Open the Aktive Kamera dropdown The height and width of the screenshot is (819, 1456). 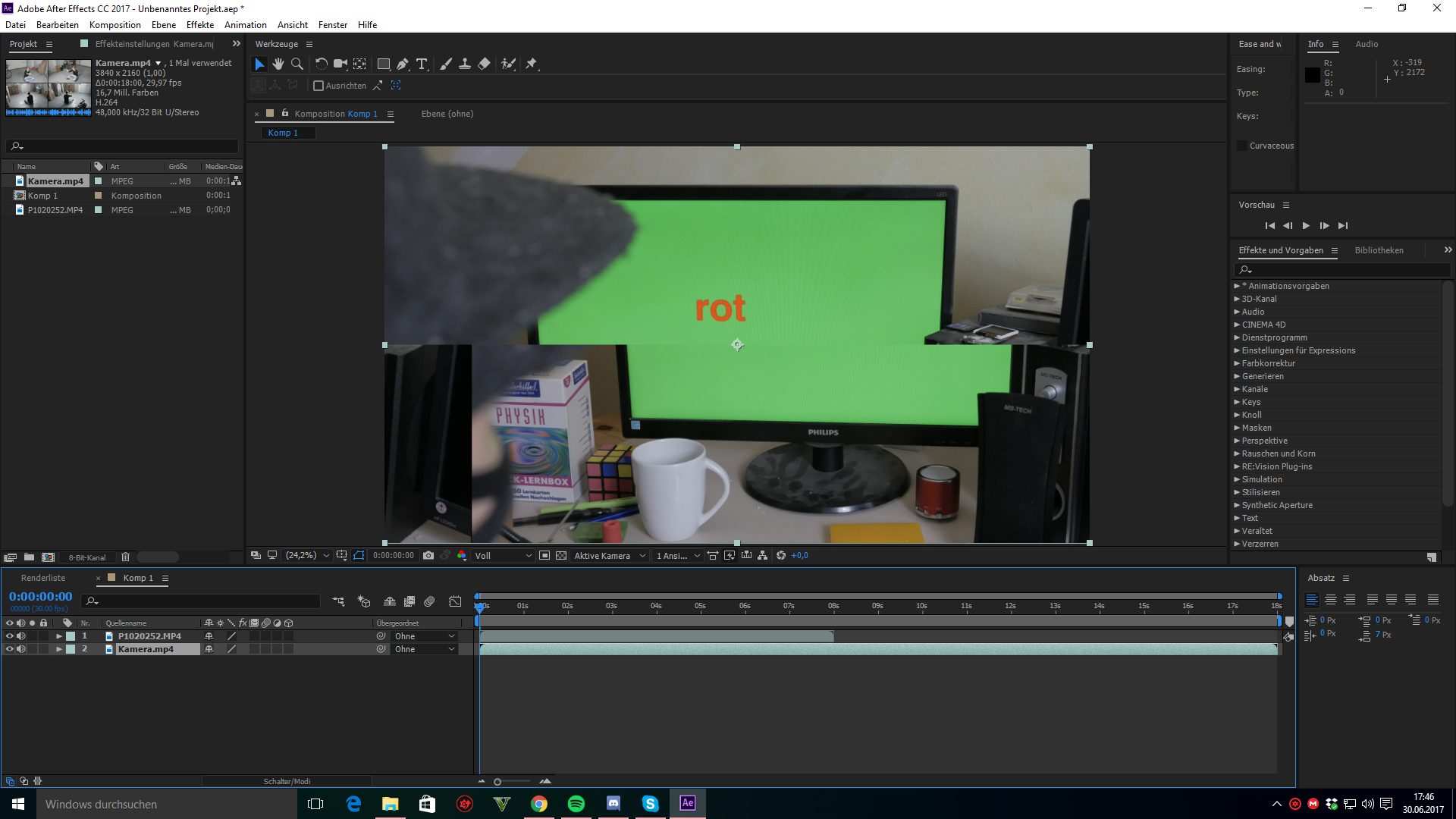coord(610,556)
